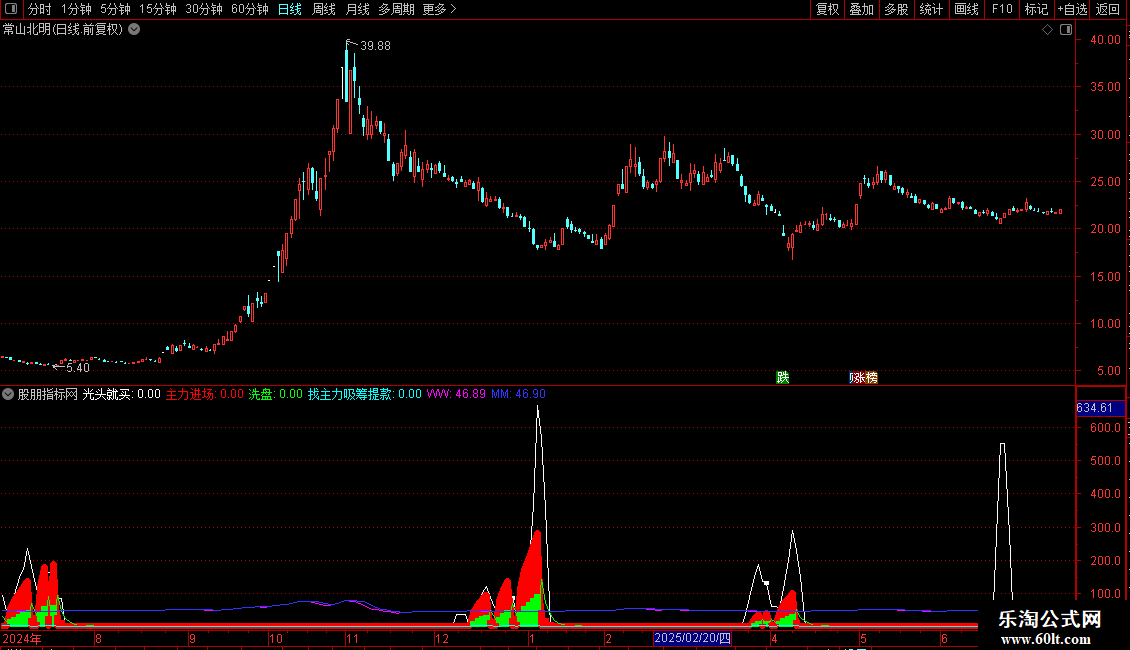Click the 叠加 overlay button
The width and height of the screenshot is (1130, 650).
pos(862,9)
